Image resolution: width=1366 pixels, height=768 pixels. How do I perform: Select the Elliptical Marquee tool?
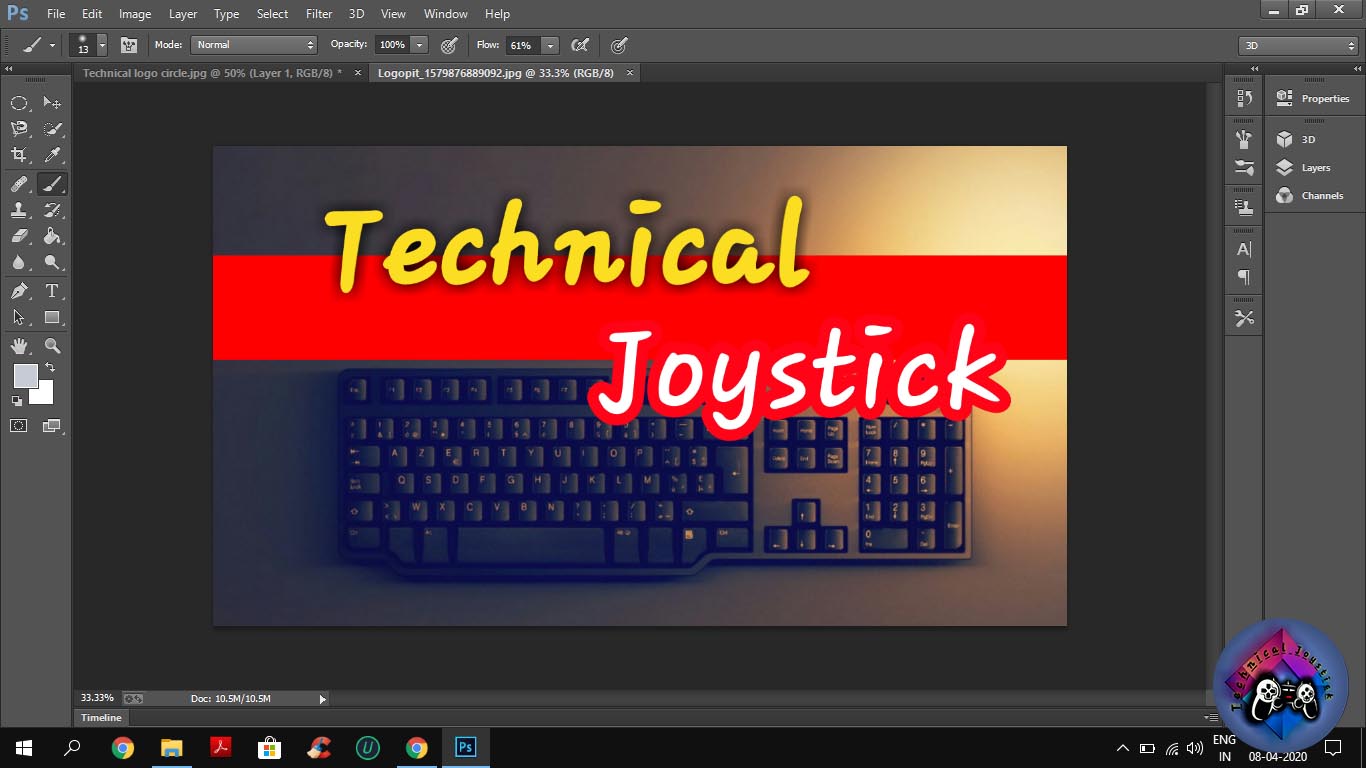[x=19, y=103]
